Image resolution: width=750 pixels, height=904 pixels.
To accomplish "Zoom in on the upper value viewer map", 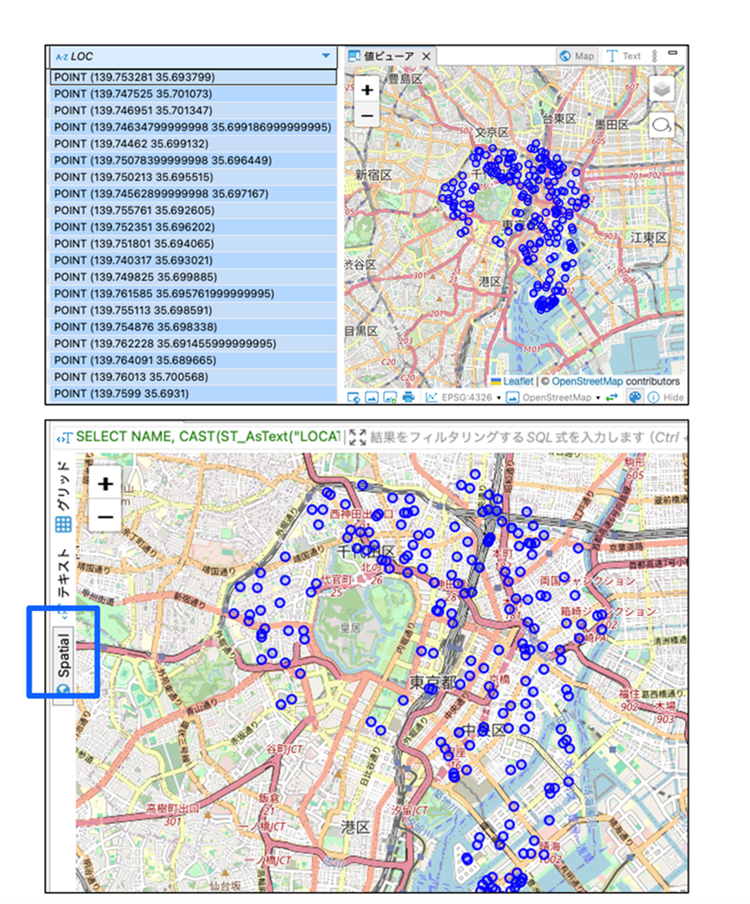I will click(x=367, y=89).
